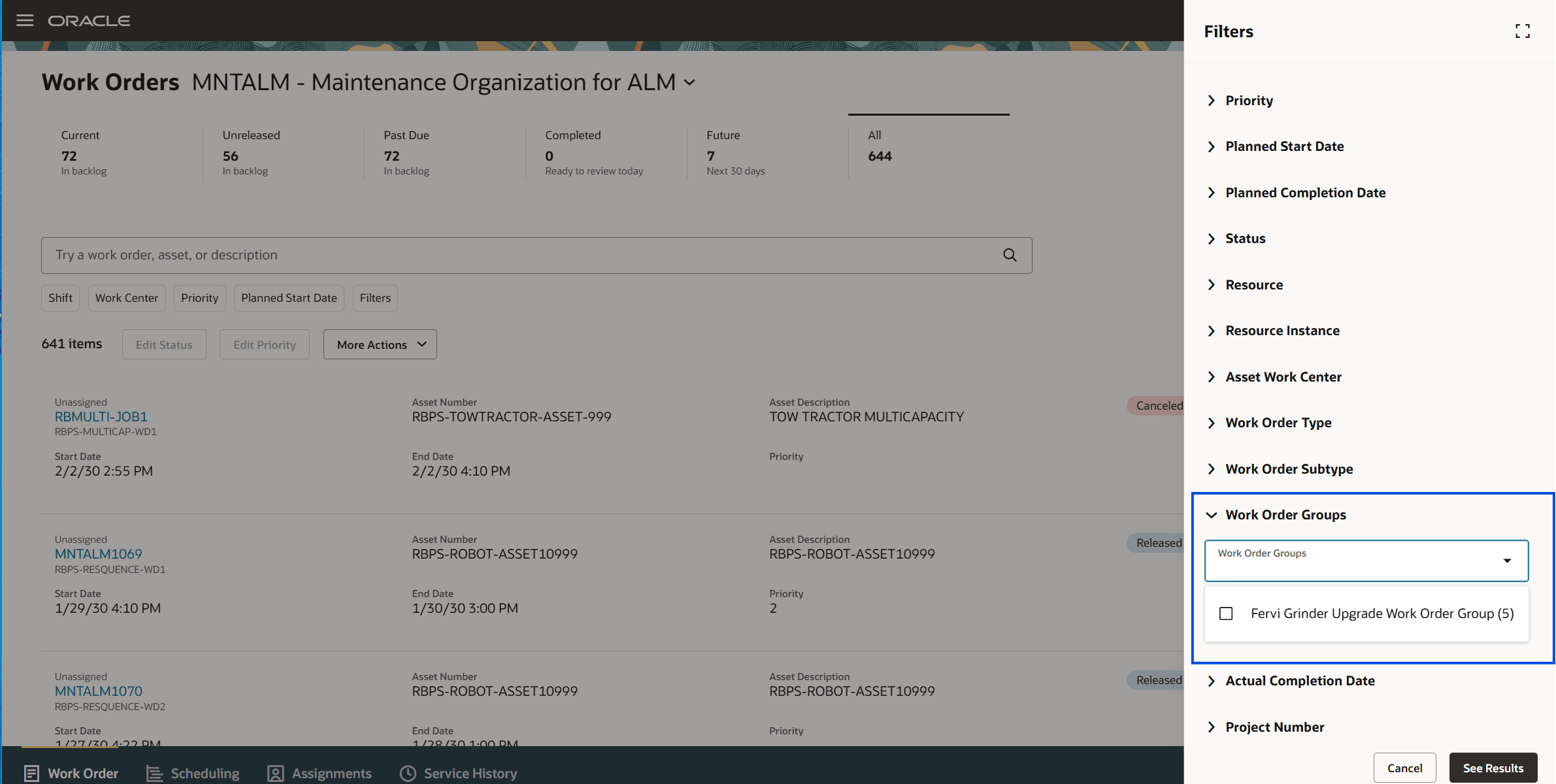The height and width of the screenshot is (784, 1556).
Task: Open the organization switcher chevron
Action: 689,83
